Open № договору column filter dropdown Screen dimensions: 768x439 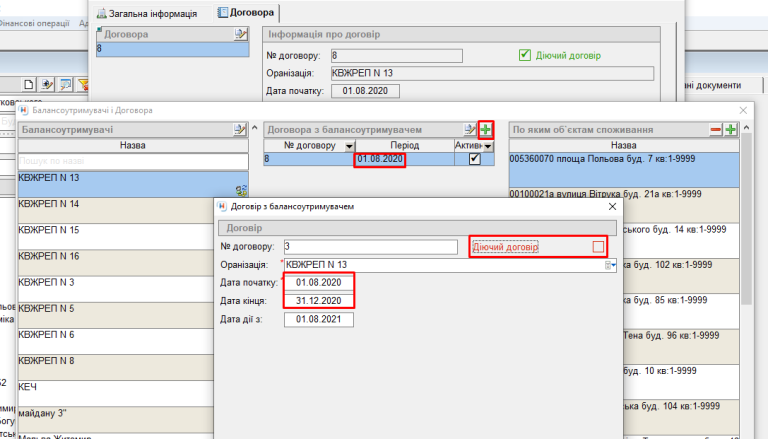click(x=349, y=146)
